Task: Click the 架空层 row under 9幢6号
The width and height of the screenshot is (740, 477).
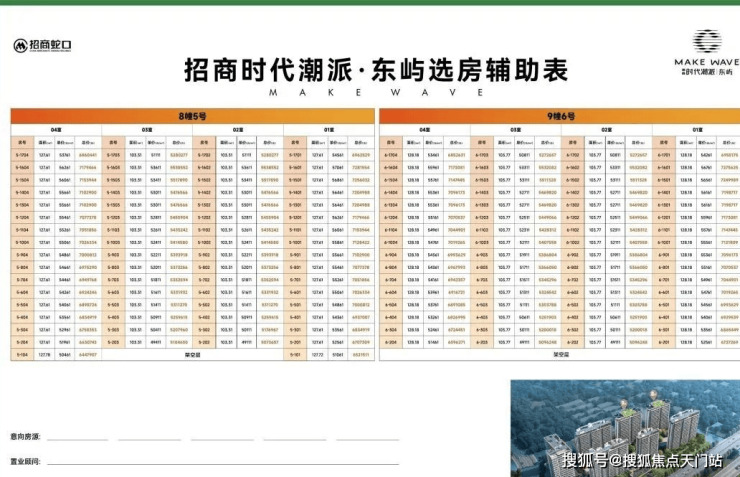Action: click(x=560, y=355)
